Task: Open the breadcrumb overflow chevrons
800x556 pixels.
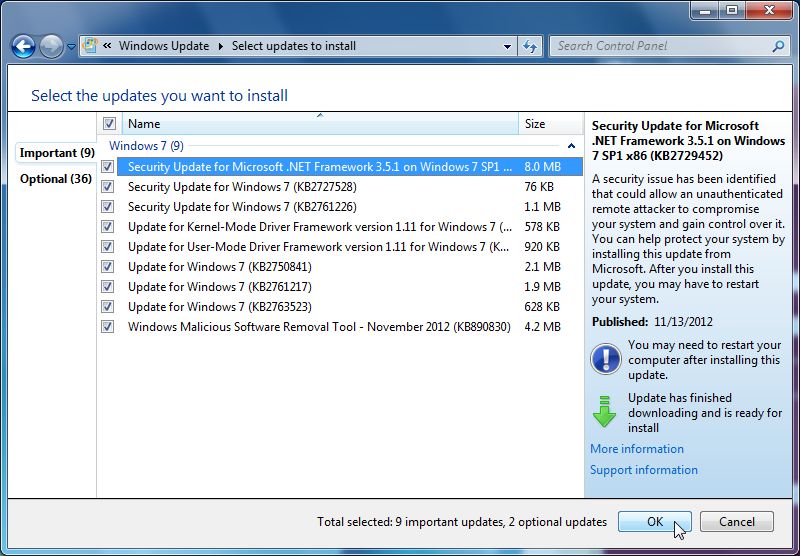Action: click(x=107, y=45)
